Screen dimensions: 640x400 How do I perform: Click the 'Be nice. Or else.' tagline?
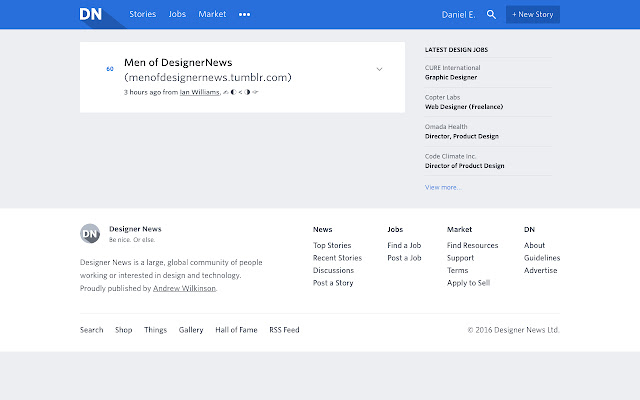click(x=132, y=240)
